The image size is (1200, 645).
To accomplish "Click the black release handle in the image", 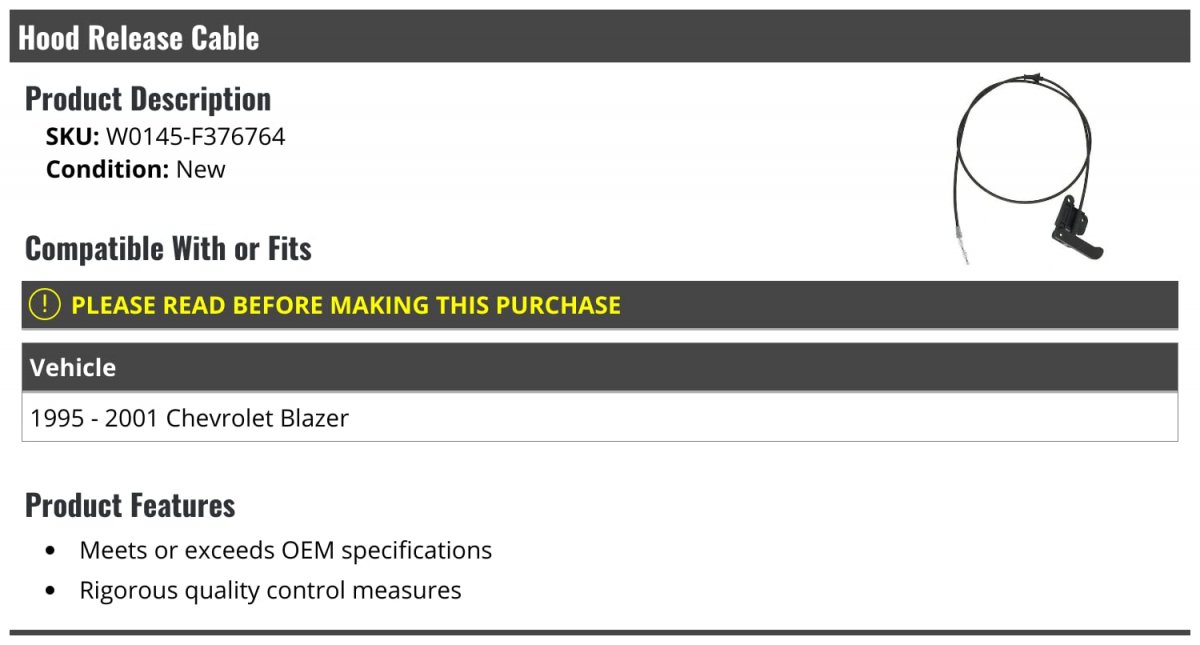I will (x=1076, y=229).
